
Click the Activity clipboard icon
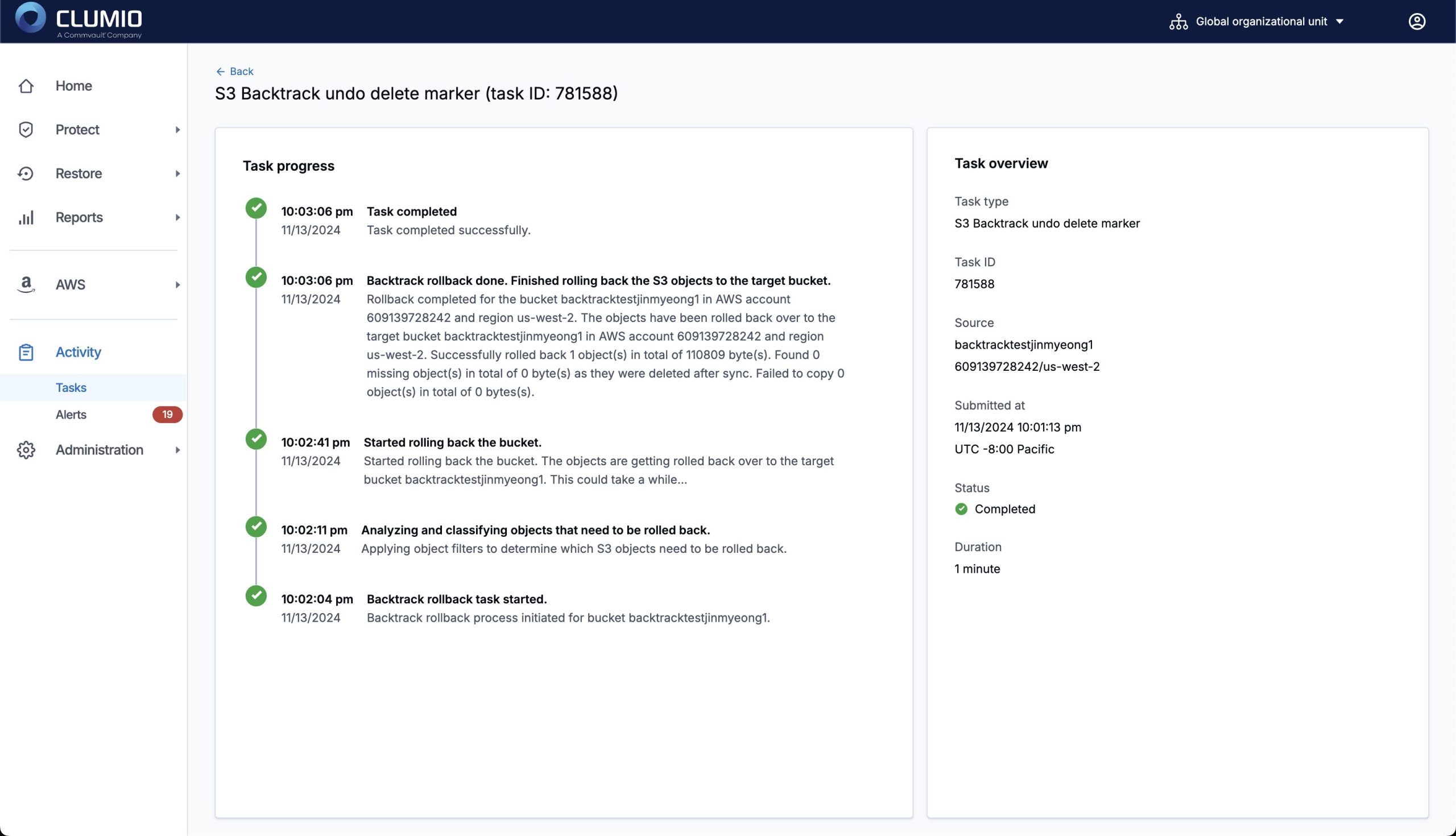[26, 351]
